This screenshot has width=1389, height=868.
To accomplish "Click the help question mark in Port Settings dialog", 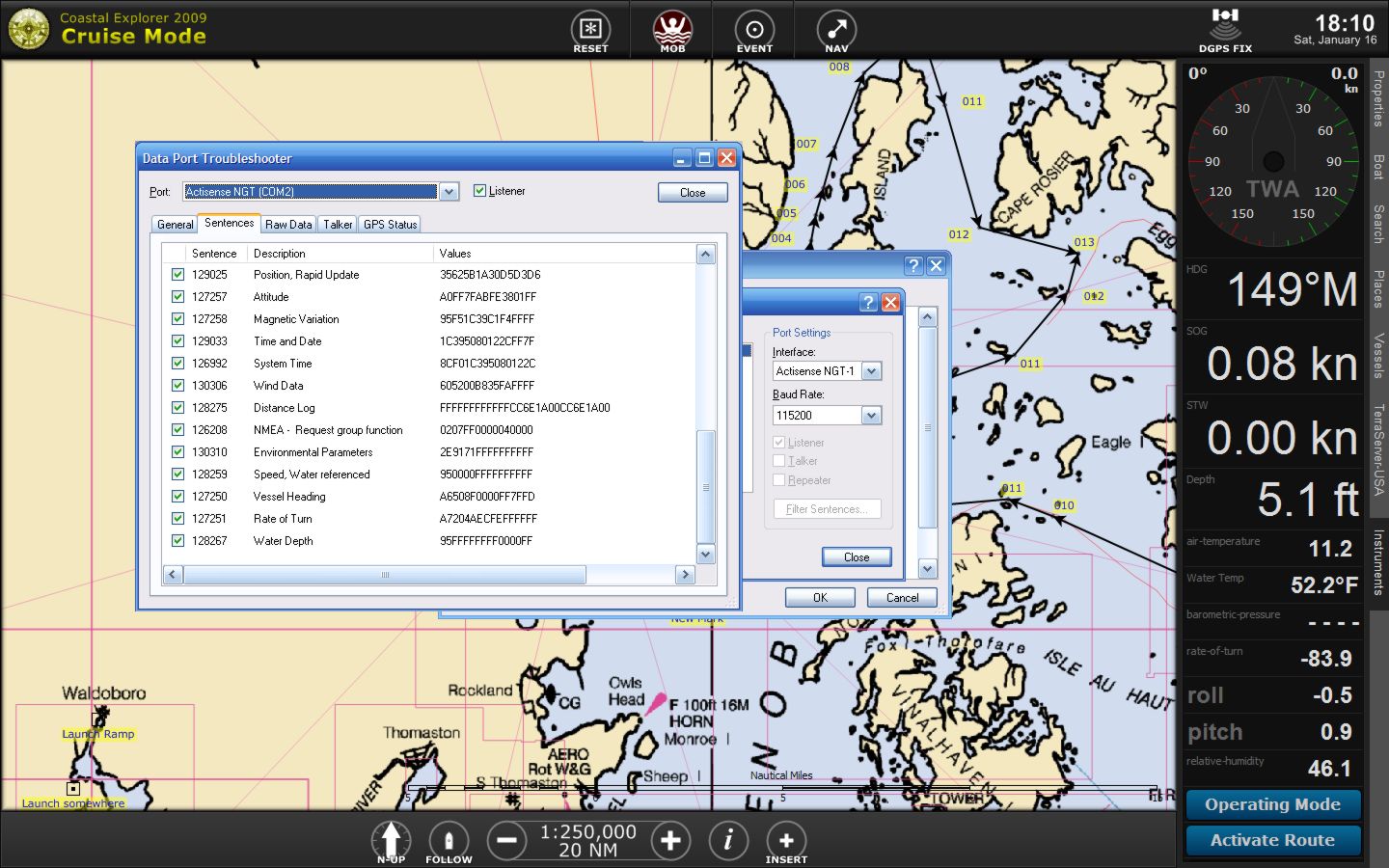I will click(x=868, y=303).
